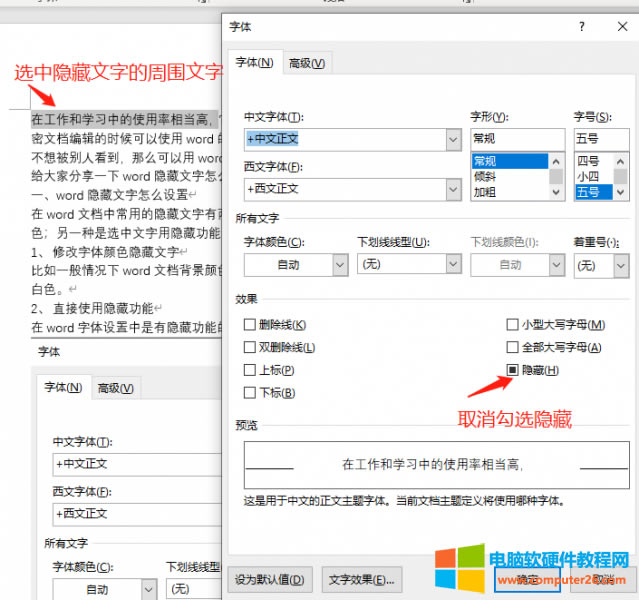Select the 字体(N) tab in front dialog
639x600 pixels.
(254, 63)
